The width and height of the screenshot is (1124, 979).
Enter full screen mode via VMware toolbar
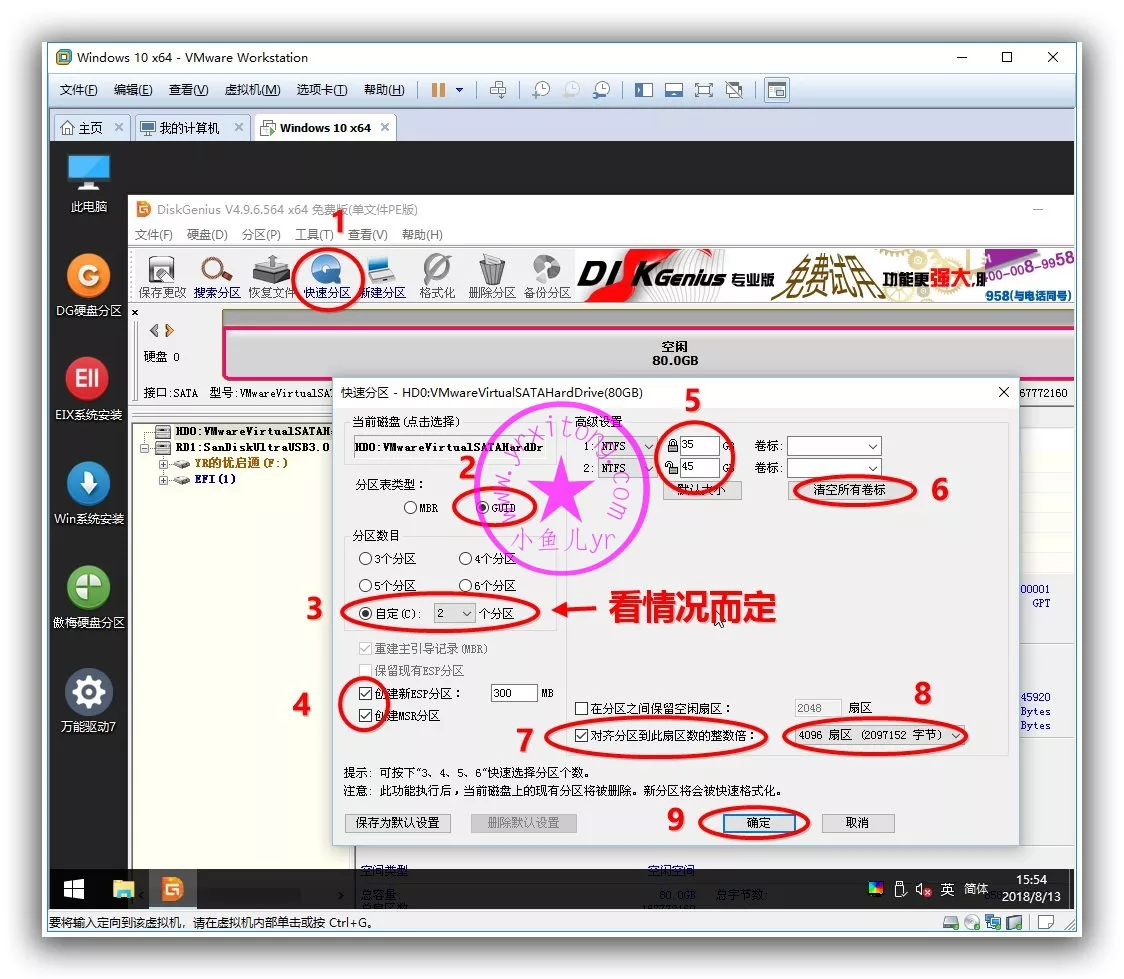(x=704, y=90)
